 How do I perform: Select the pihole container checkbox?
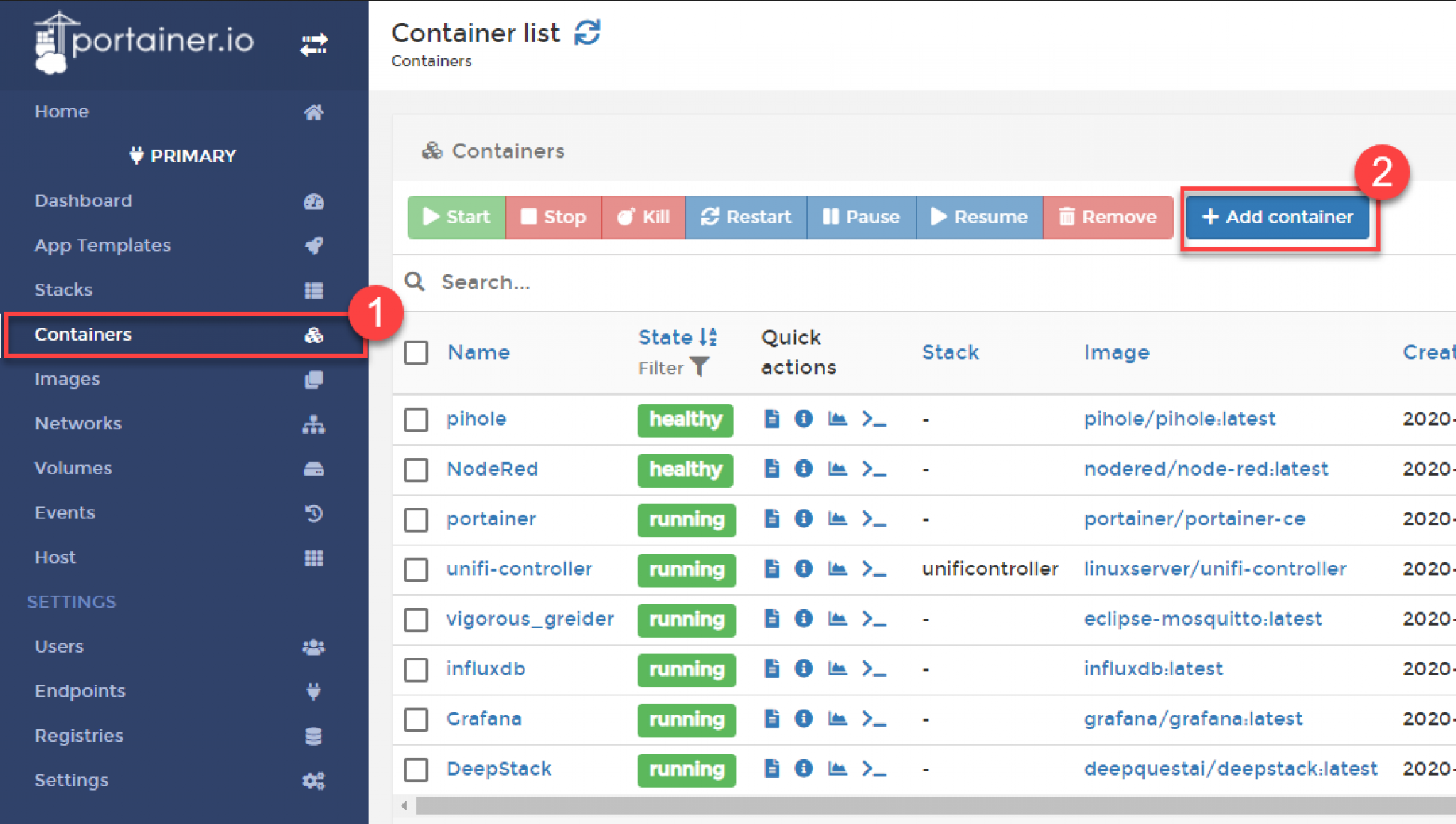[416, 419]
